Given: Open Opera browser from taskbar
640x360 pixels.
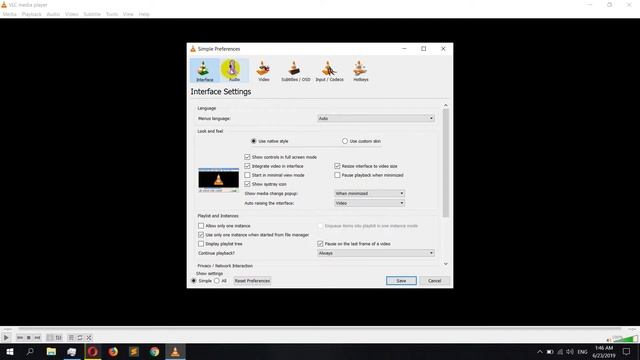Looking at the screenshot, I should 93,351.
